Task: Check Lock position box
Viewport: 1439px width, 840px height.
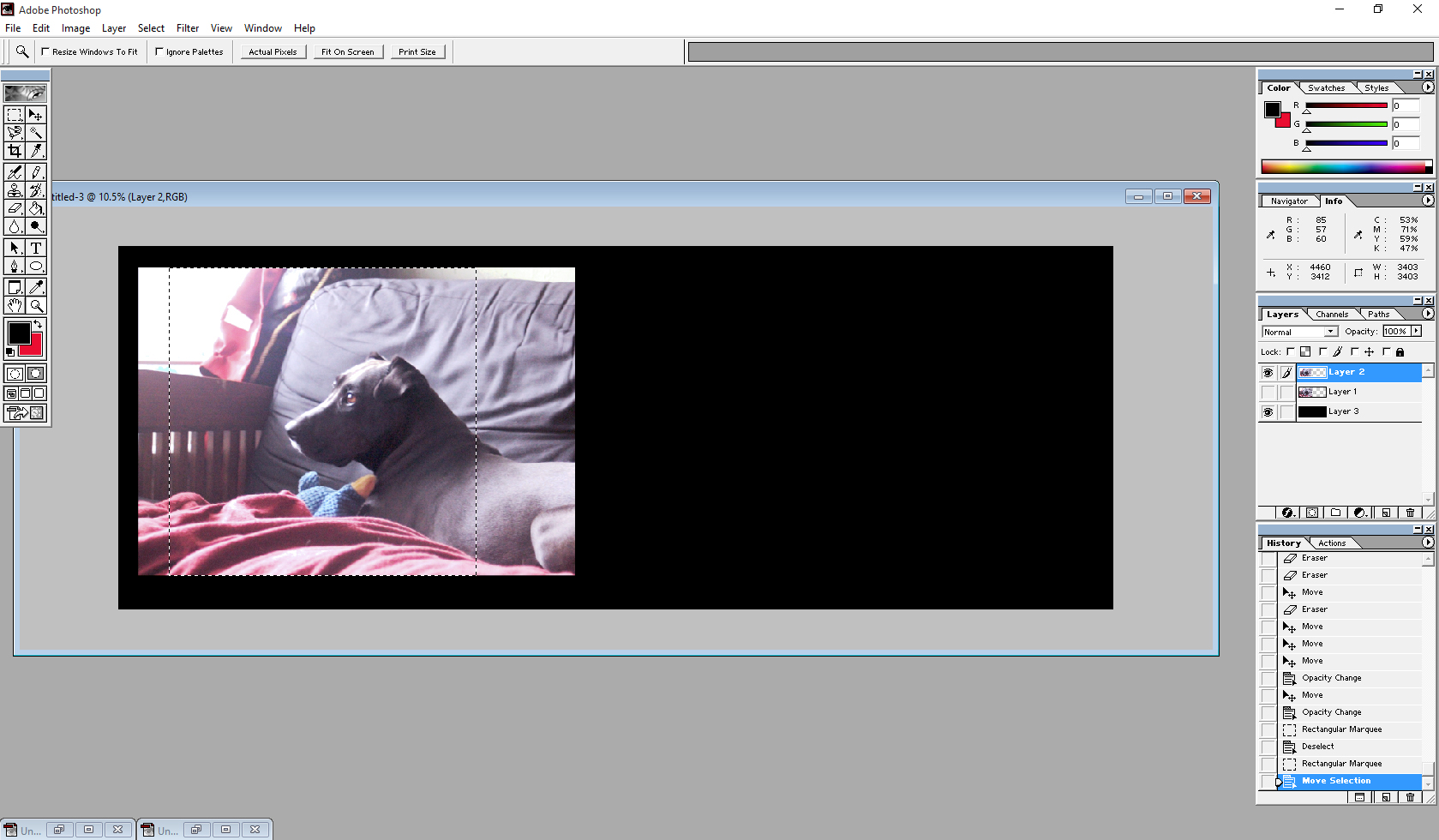Action: [x=1355, y=351]
